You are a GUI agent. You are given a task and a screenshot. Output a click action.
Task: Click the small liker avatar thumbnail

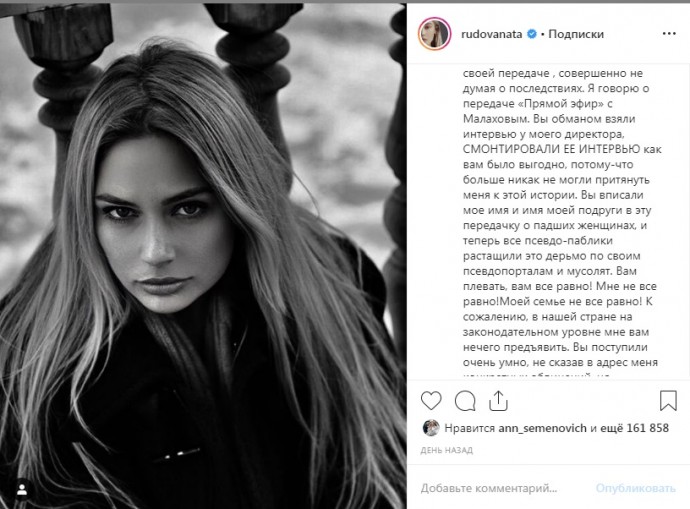(x=431, y=428)
